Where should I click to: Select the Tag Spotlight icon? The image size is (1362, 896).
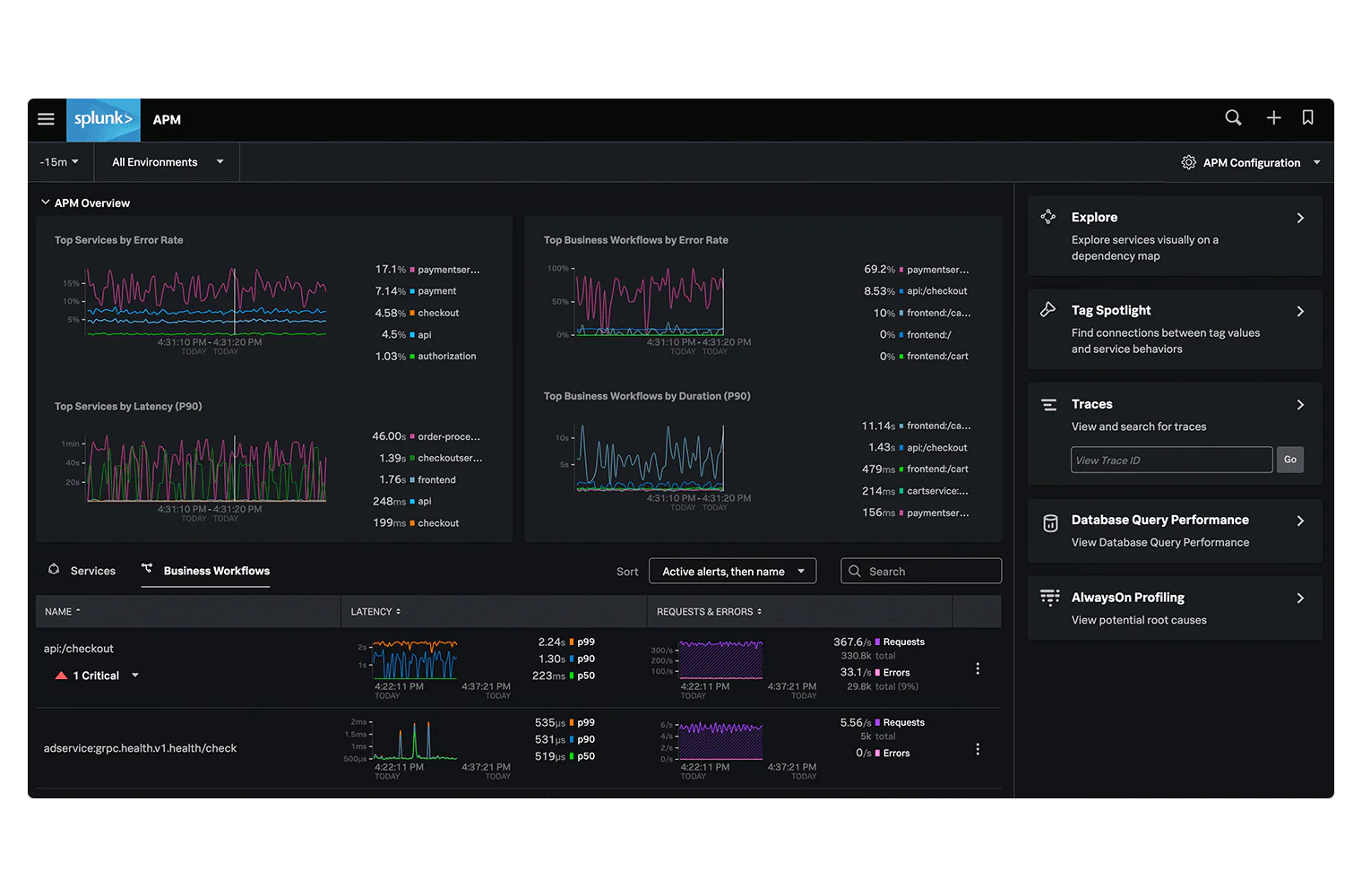click(x=1048, y=310)
